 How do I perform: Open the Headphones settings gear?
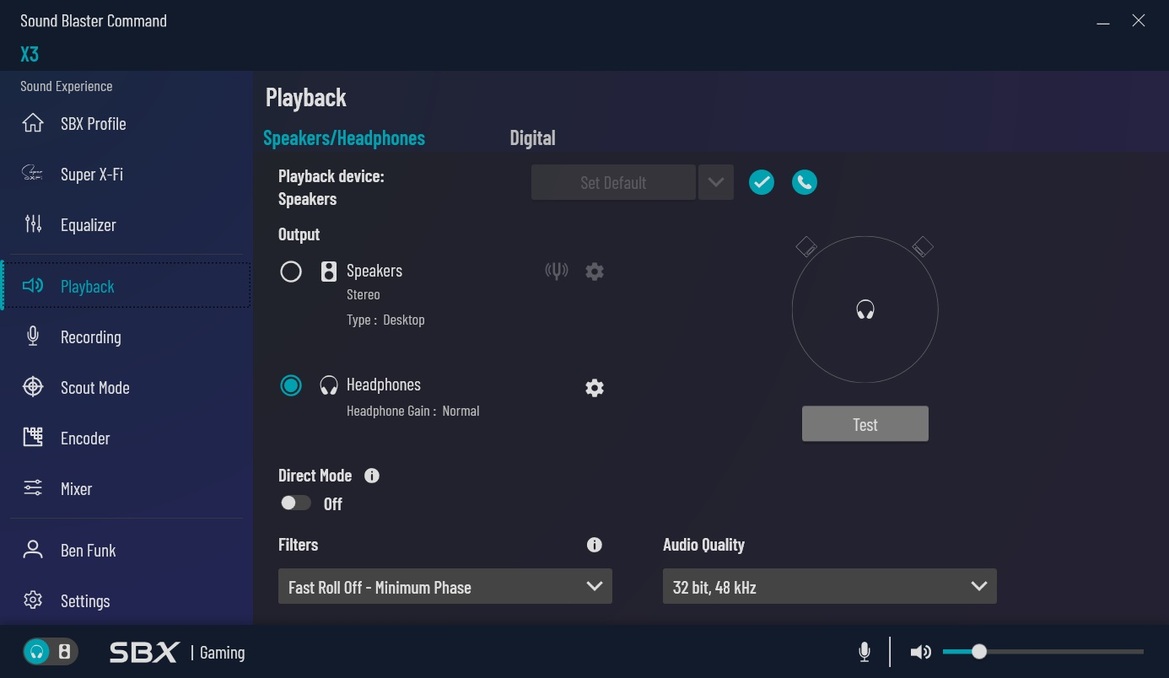[594, 388]
